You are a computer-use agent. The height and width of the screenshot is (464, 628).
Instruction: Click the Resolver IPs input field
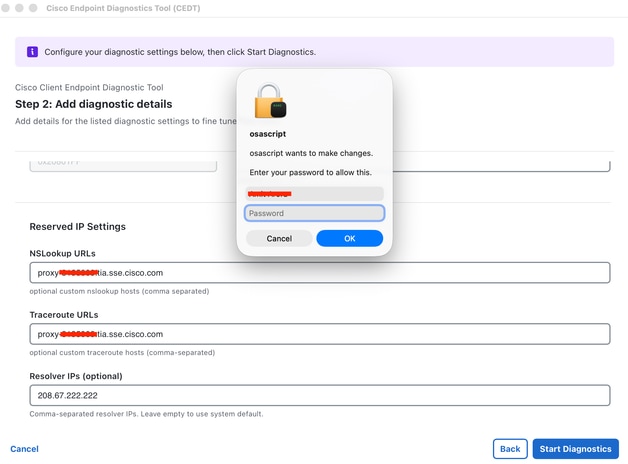pyautogui.click(x=320, y=395)
